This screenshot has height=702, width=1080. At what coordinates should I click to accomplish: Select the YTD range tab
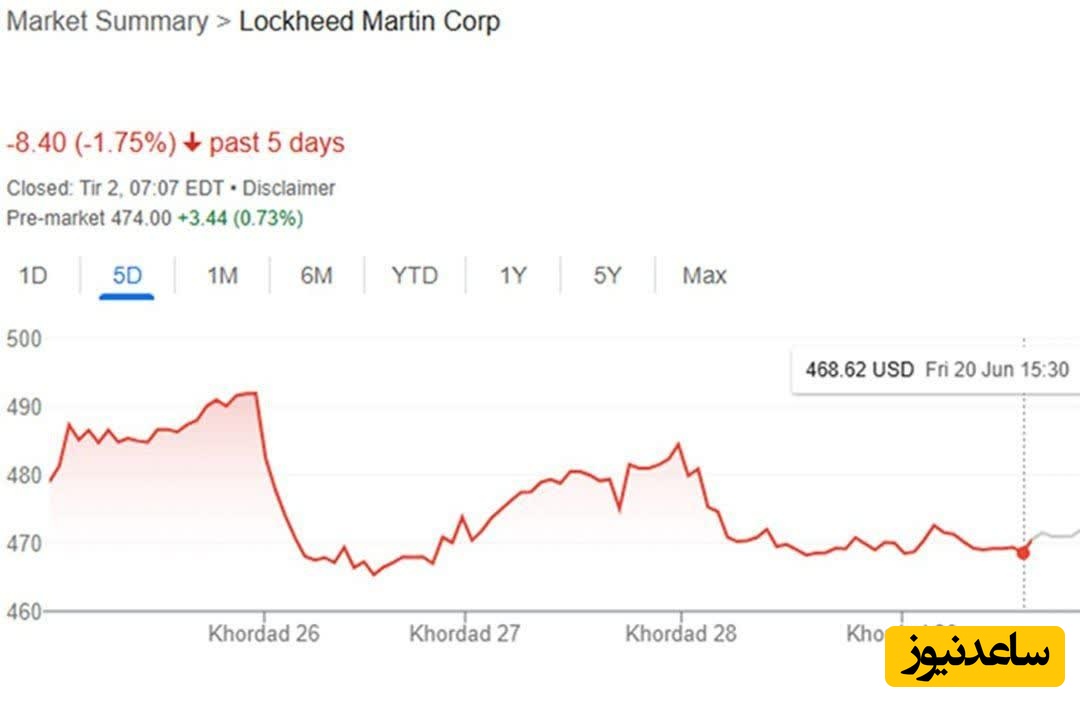[x=414, y=276]
